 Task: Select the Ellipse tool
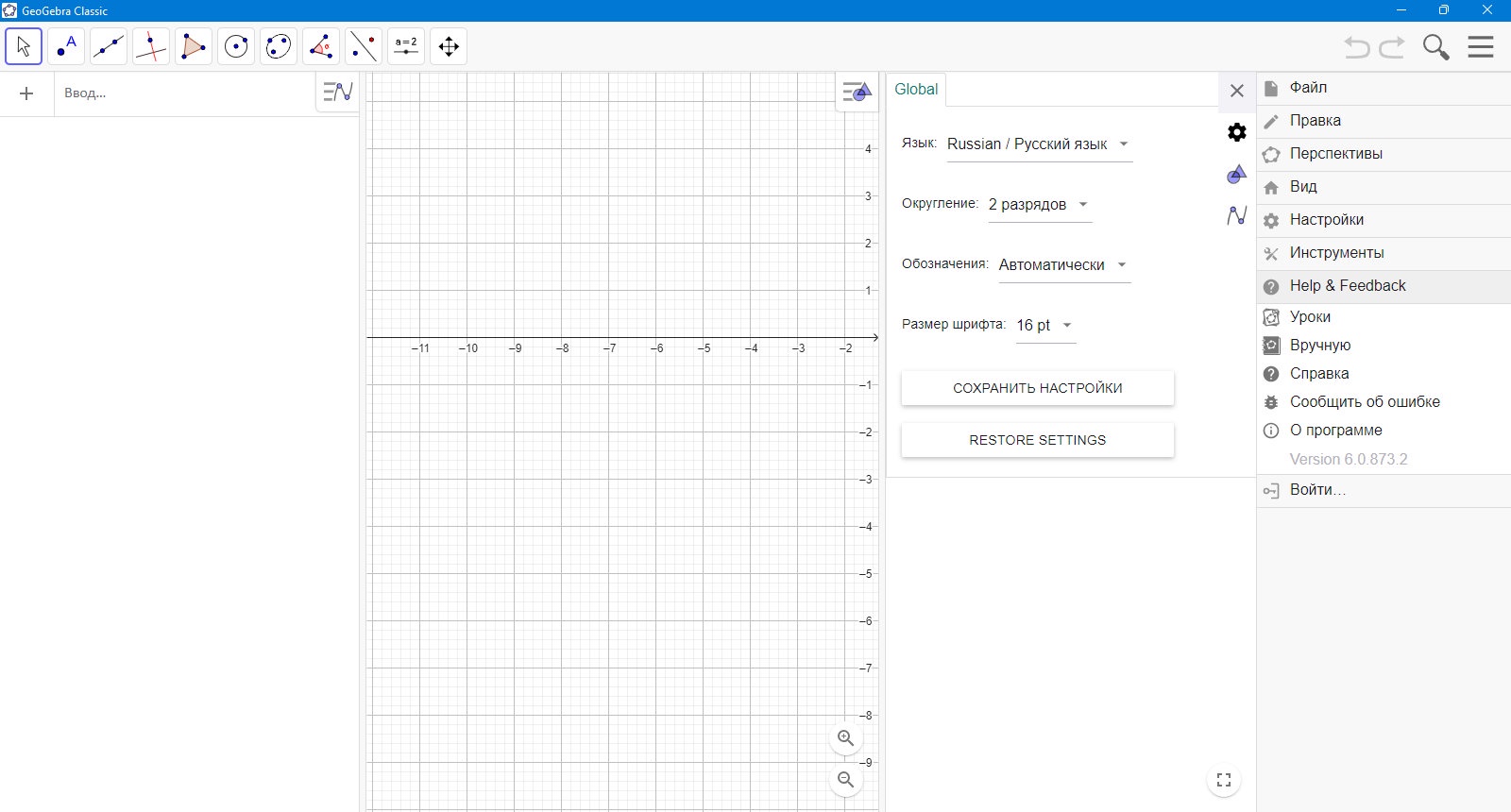coord(279,46)
